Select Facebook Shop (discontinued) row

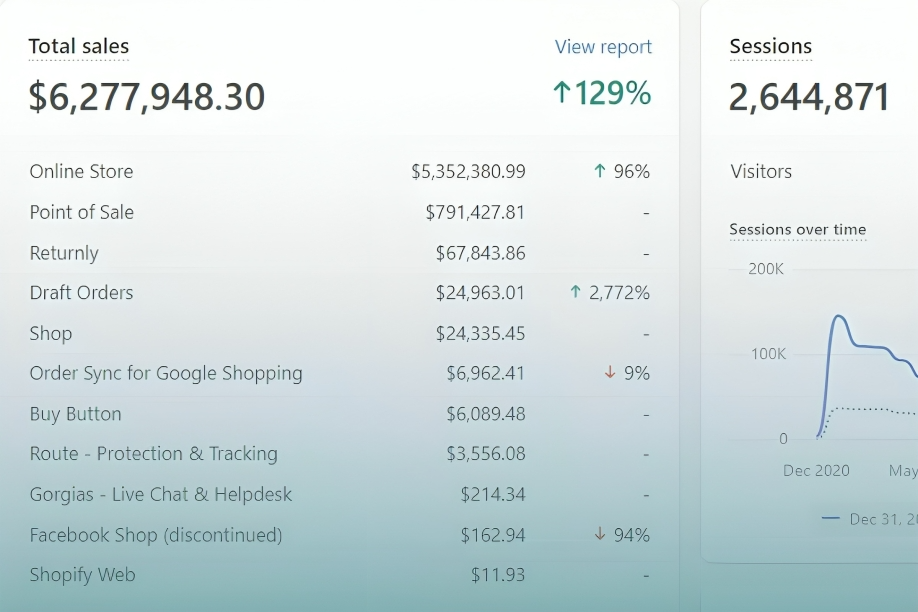pyautogui.click(x=155, y=535)
